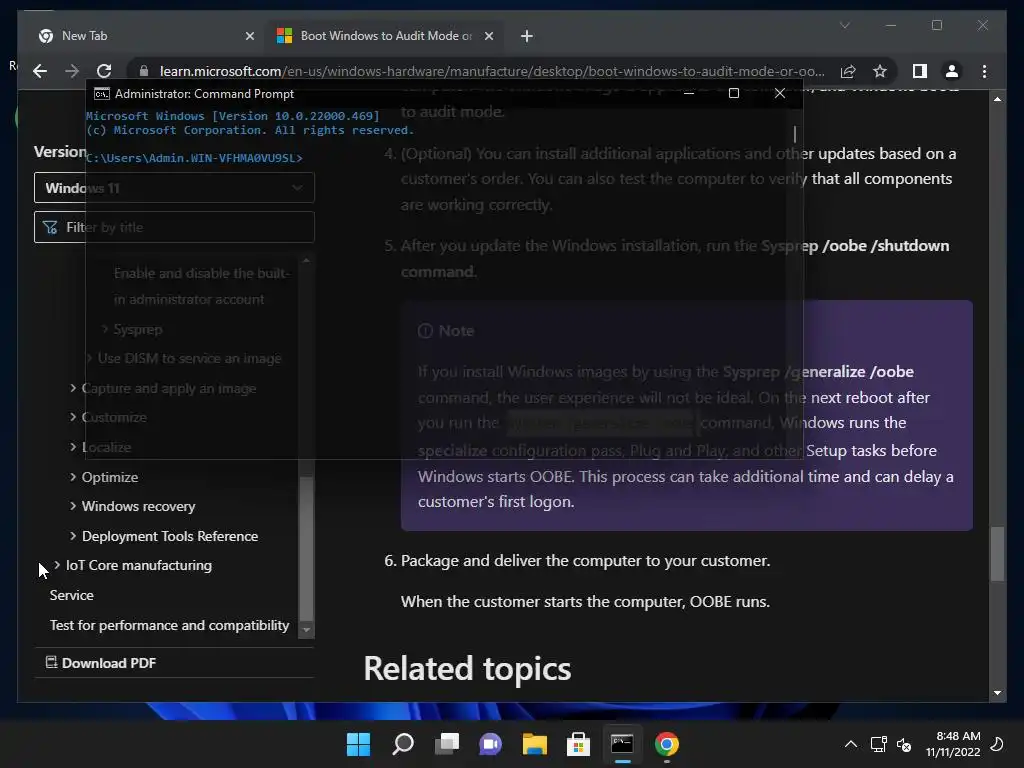The width and height of the screenshot is (1024, 768).
Task: Open Task View on the taskbar
Action: (x=447, y=744)
